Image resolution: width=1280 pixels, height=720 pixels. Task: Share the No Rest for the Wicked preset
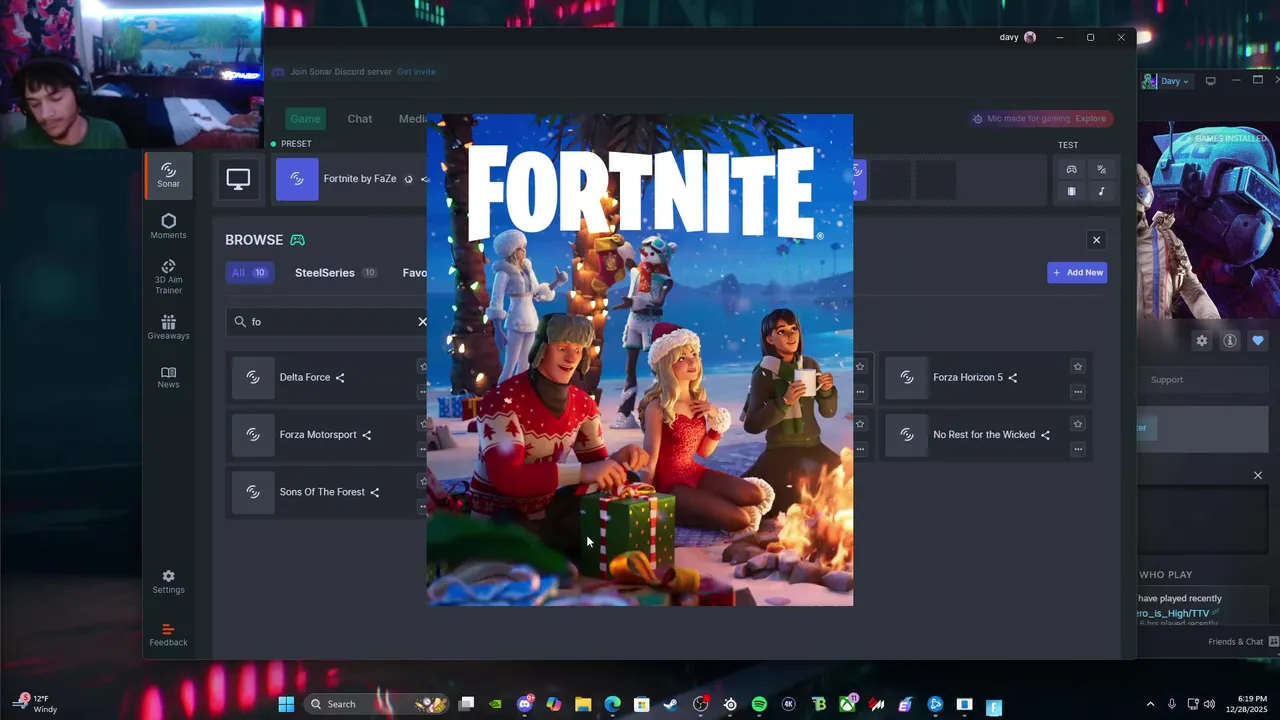1045,435
